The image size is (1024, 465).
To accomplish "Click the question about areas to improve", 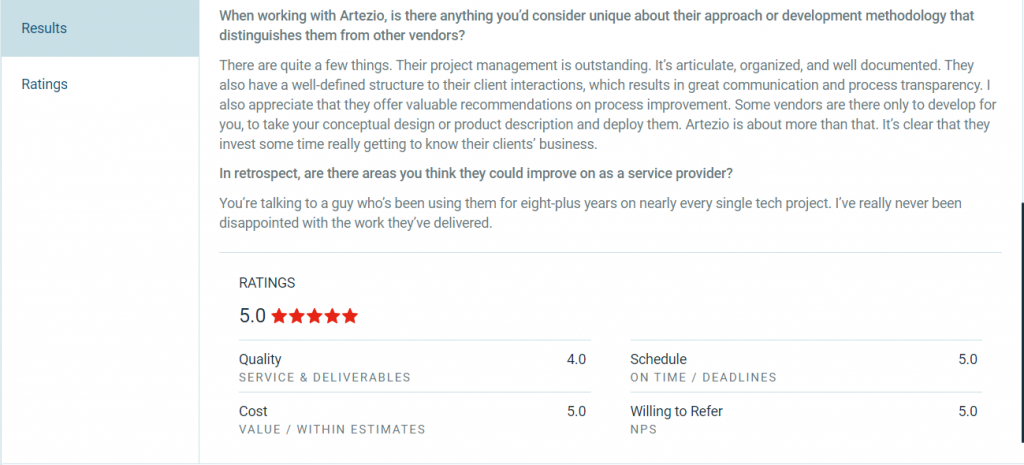I will [x=476, y=174].
